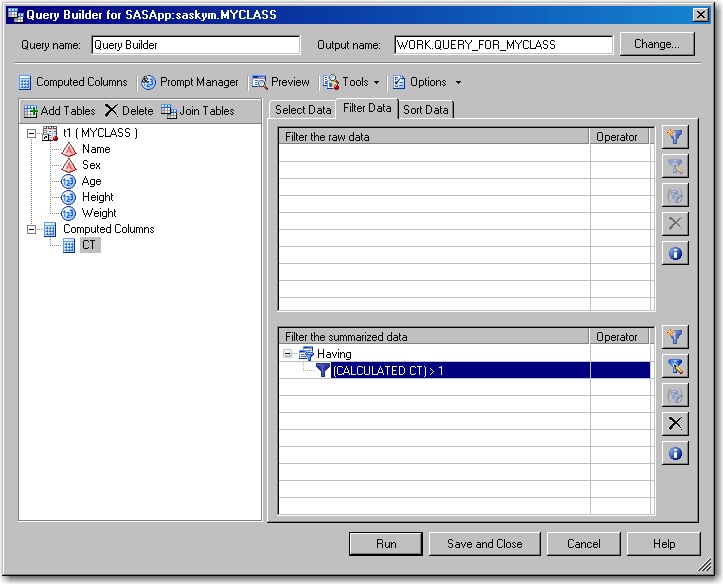Click info icon beside raw data filter

click(x=675, y=253)
